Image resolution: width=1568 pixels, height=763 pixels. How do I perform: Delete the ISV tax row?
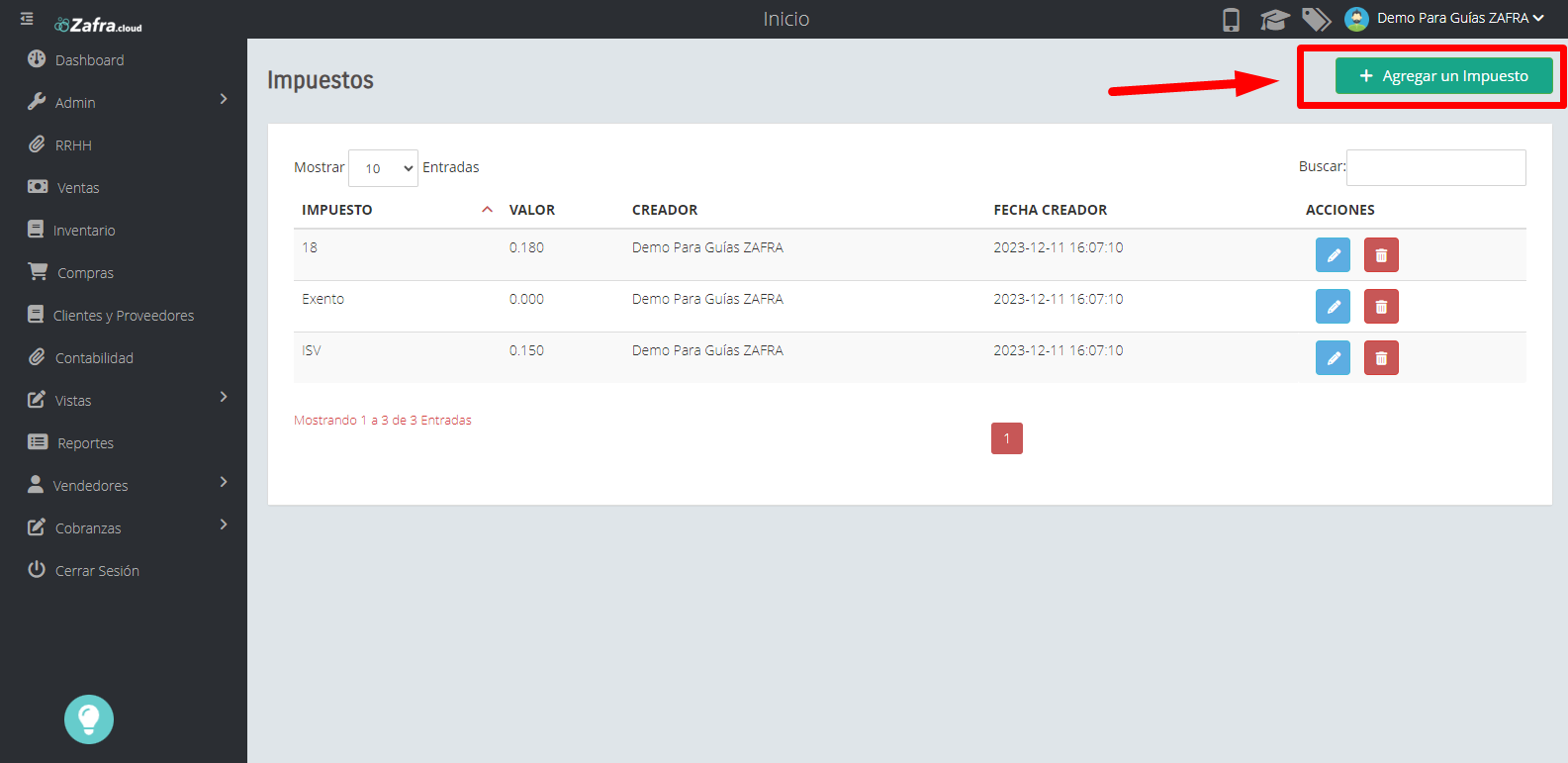1381,358
